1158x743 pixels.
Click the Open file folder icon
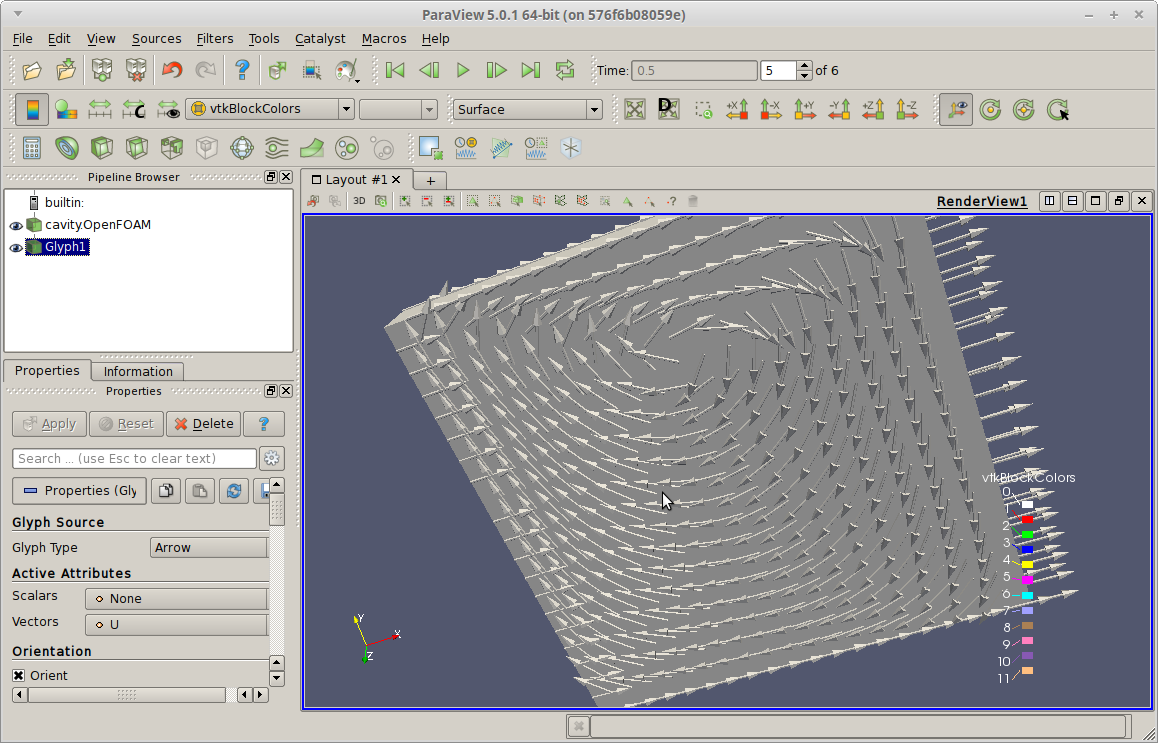coord(32,70)
